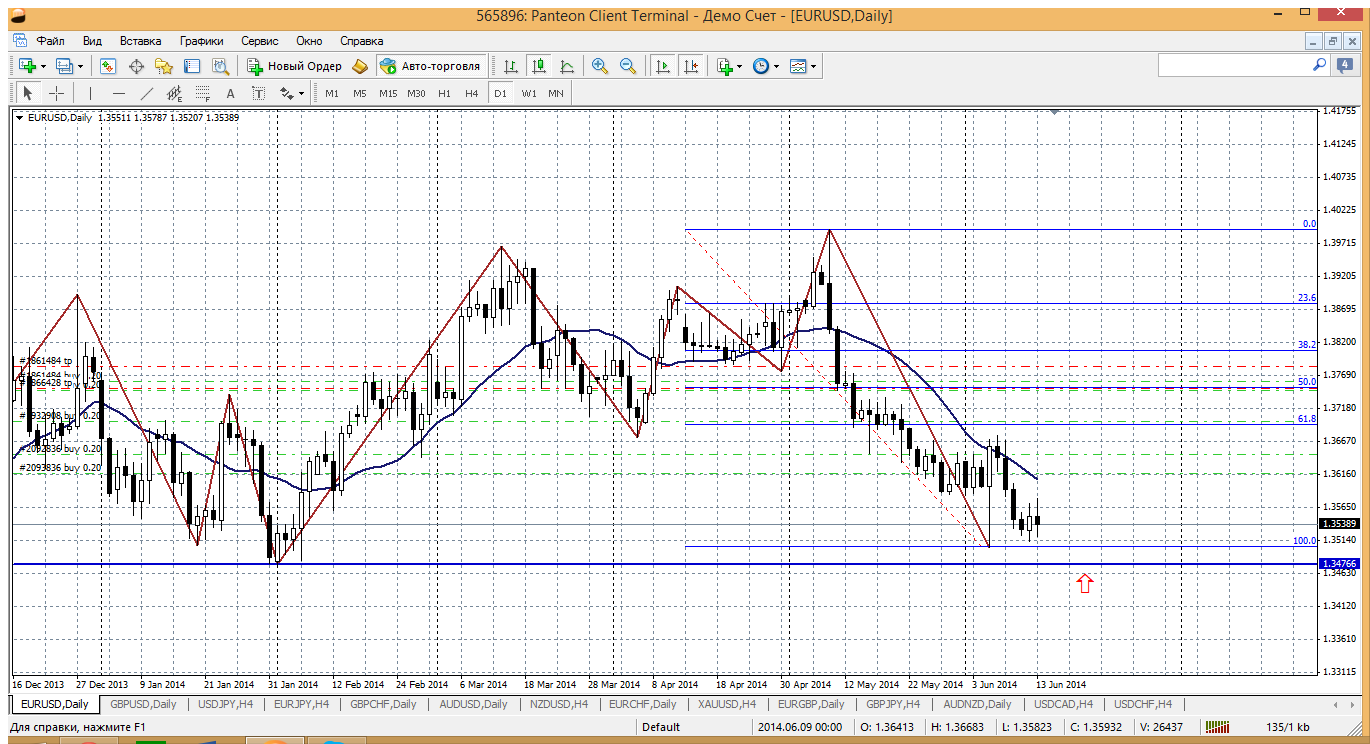
Task: Select the trendline drawing tool
Action: 147,93
